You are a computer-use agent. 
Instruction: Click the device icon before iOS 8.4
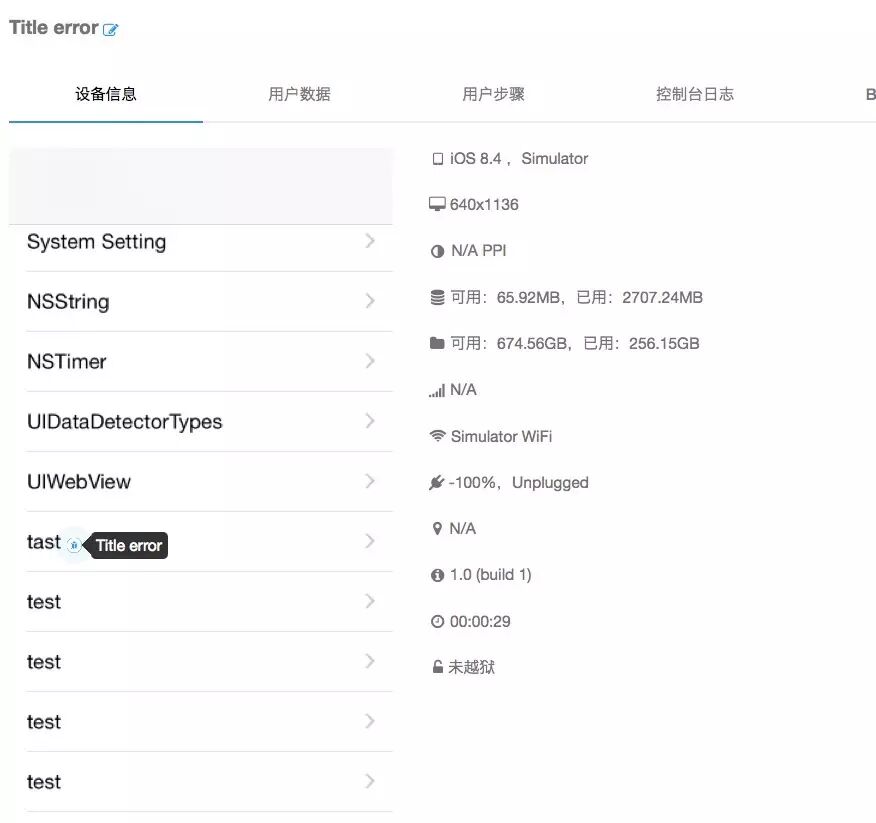point(438,159)
